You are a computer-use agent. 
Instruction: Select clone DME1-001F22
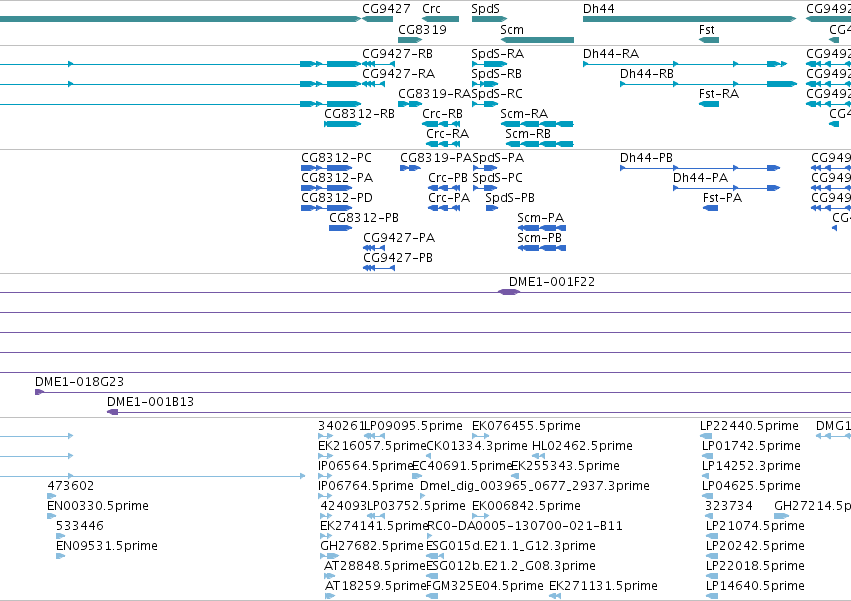tap(509, 292)
